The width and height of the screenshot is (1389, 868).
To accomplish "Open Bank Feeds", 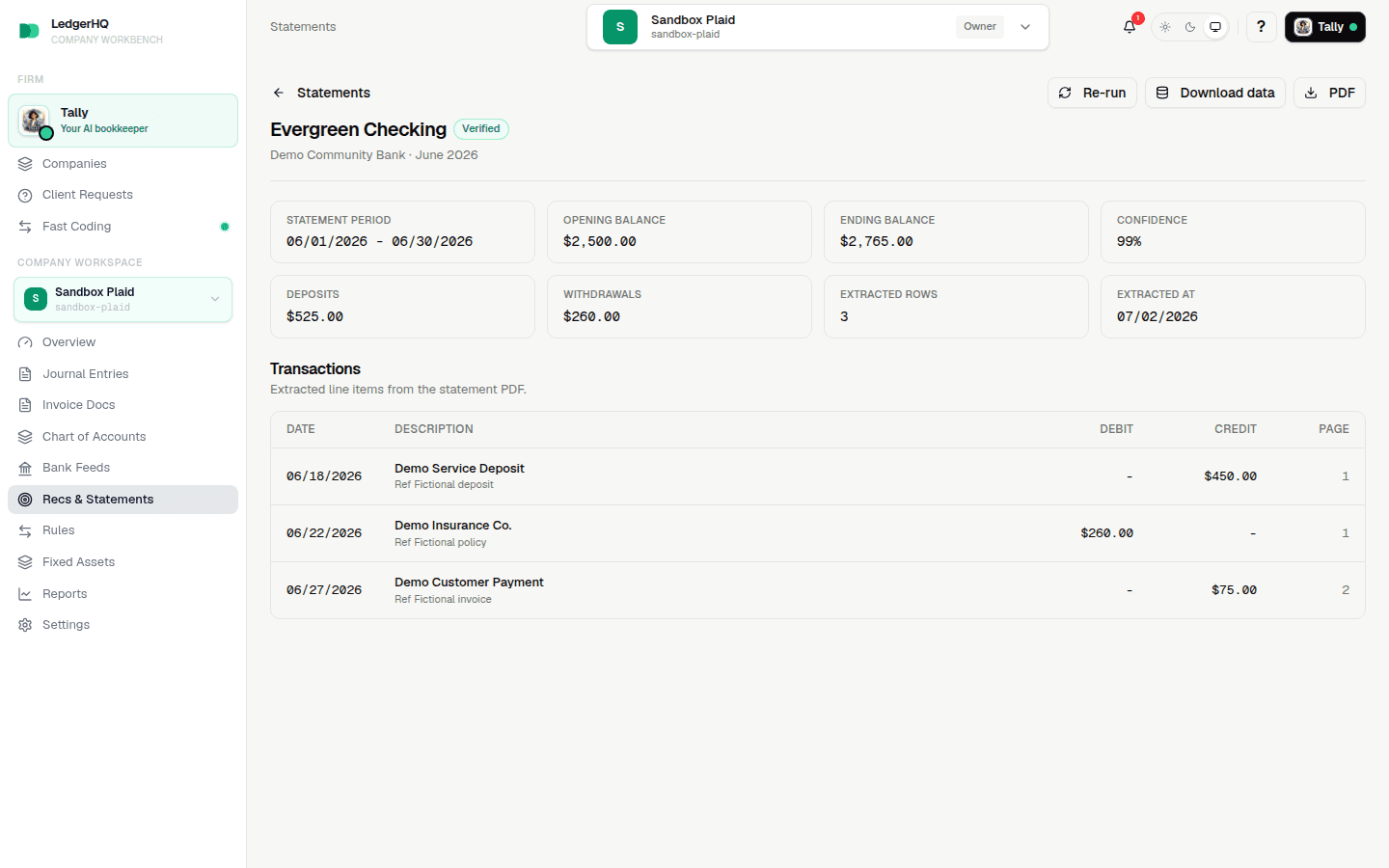I will 123,468.
